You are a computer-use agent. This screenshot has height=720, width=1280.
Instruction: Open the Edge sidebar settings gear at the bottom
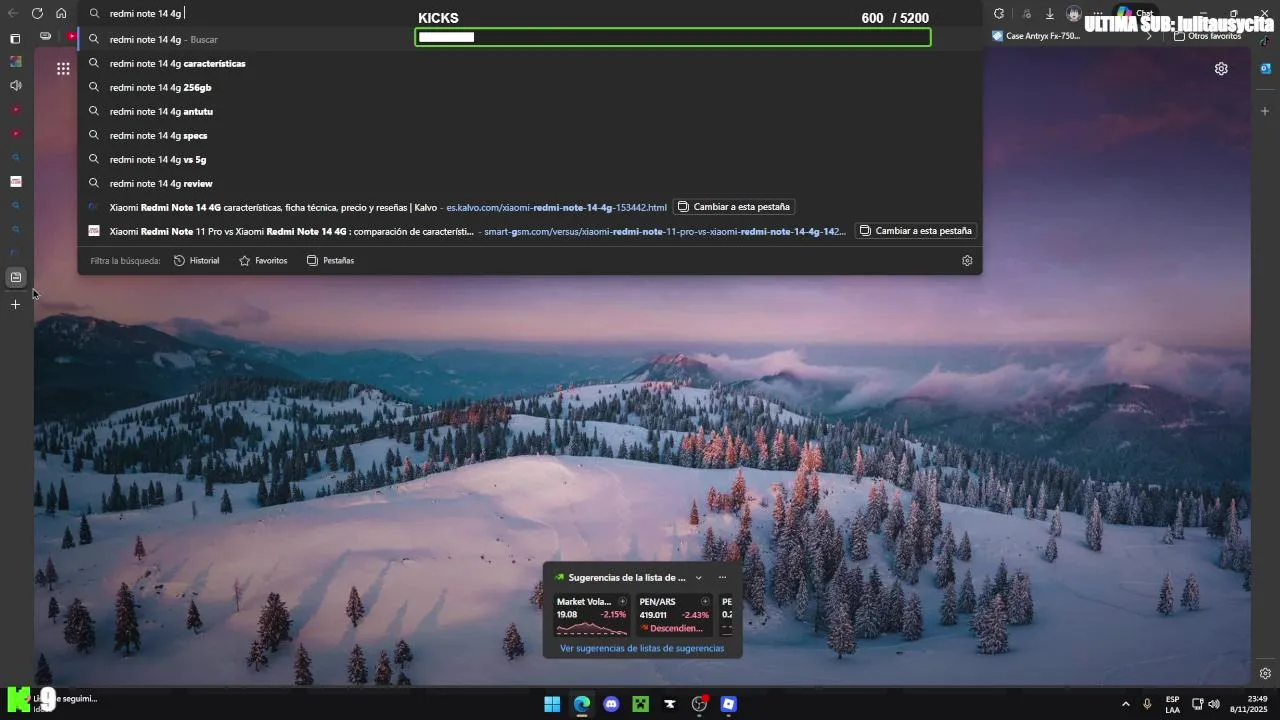(1265, 673)
